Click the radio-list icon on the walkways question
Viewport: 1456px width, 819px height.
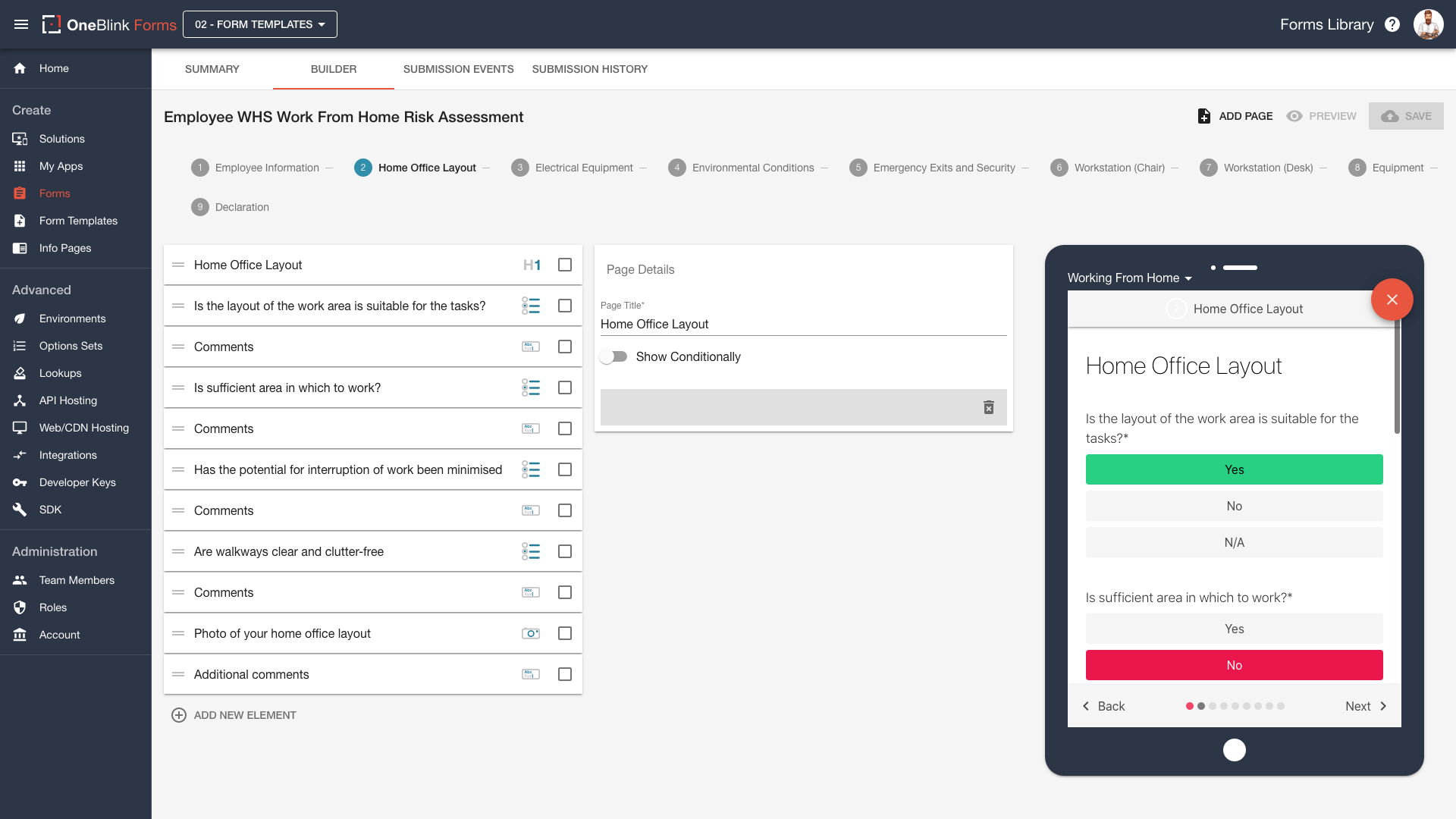point(531,551)
